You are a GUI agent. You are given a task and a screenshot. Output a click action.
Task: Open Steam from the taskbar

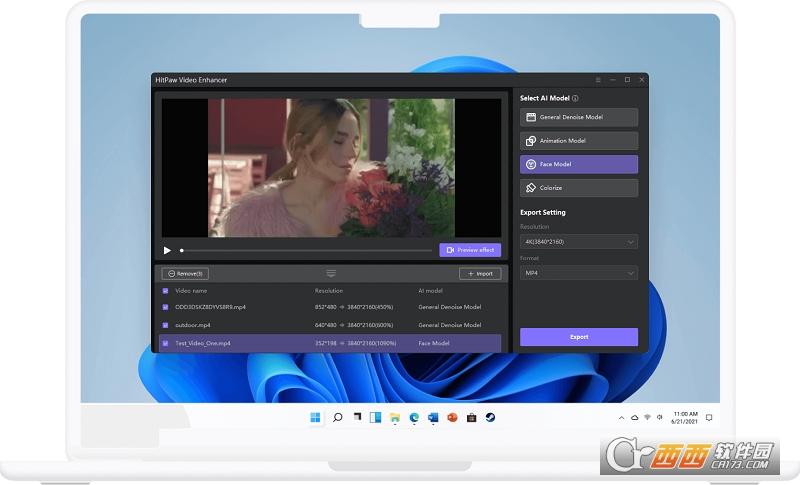(490, 418)
